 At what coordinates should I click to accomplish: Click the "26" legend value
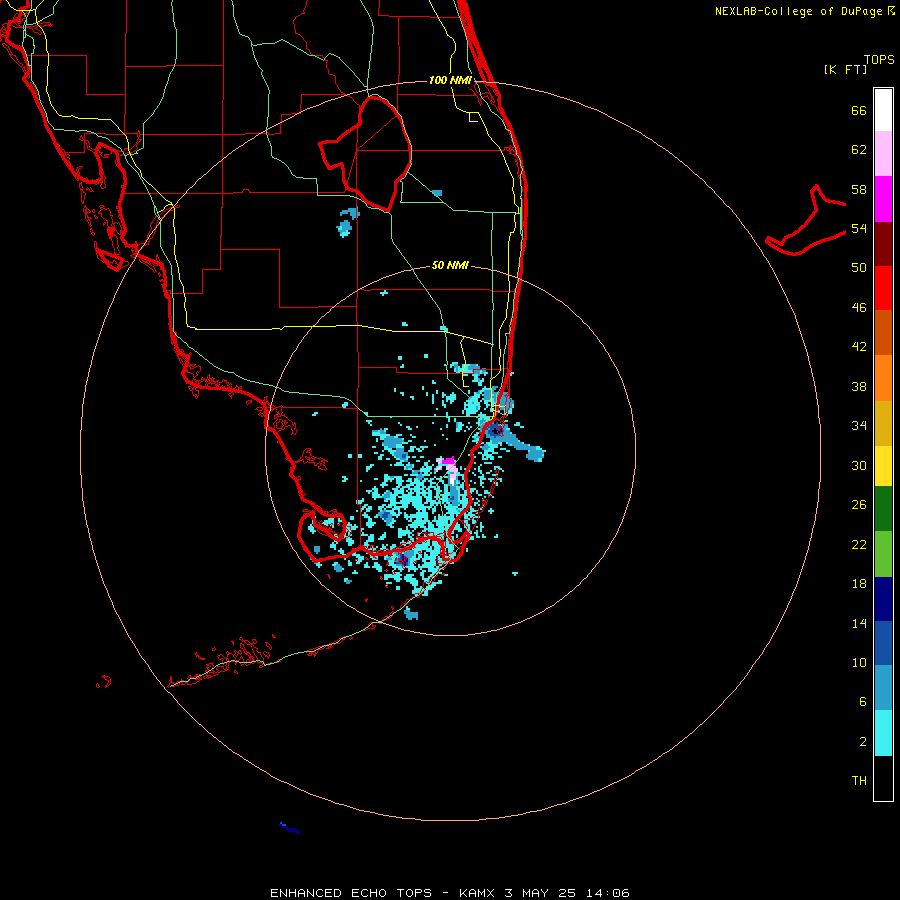coord(859,505)
